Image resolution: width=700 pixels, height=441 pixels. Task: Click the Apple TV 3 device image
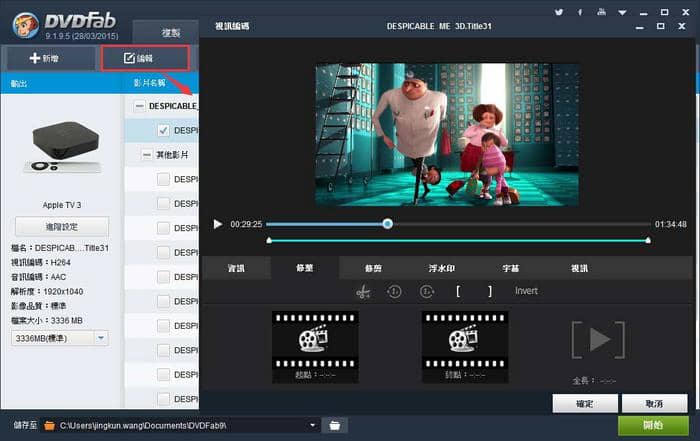(x=62, y=146)
